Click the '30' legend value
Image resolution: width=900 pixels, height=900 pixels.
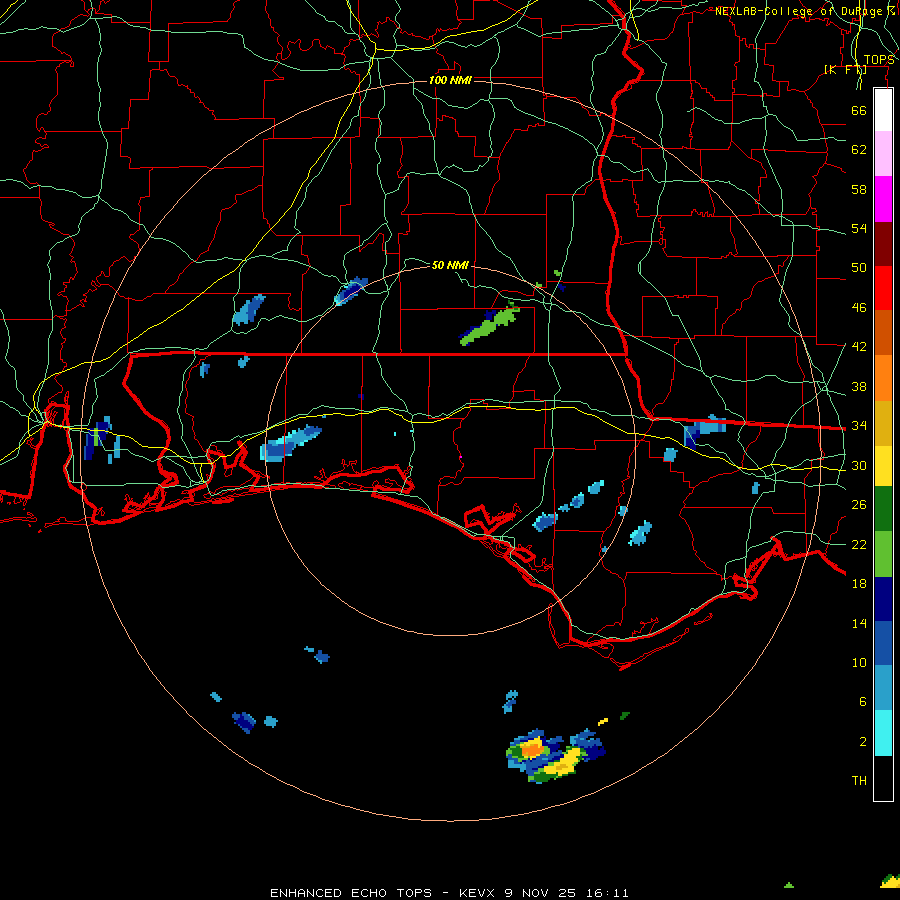859,465
